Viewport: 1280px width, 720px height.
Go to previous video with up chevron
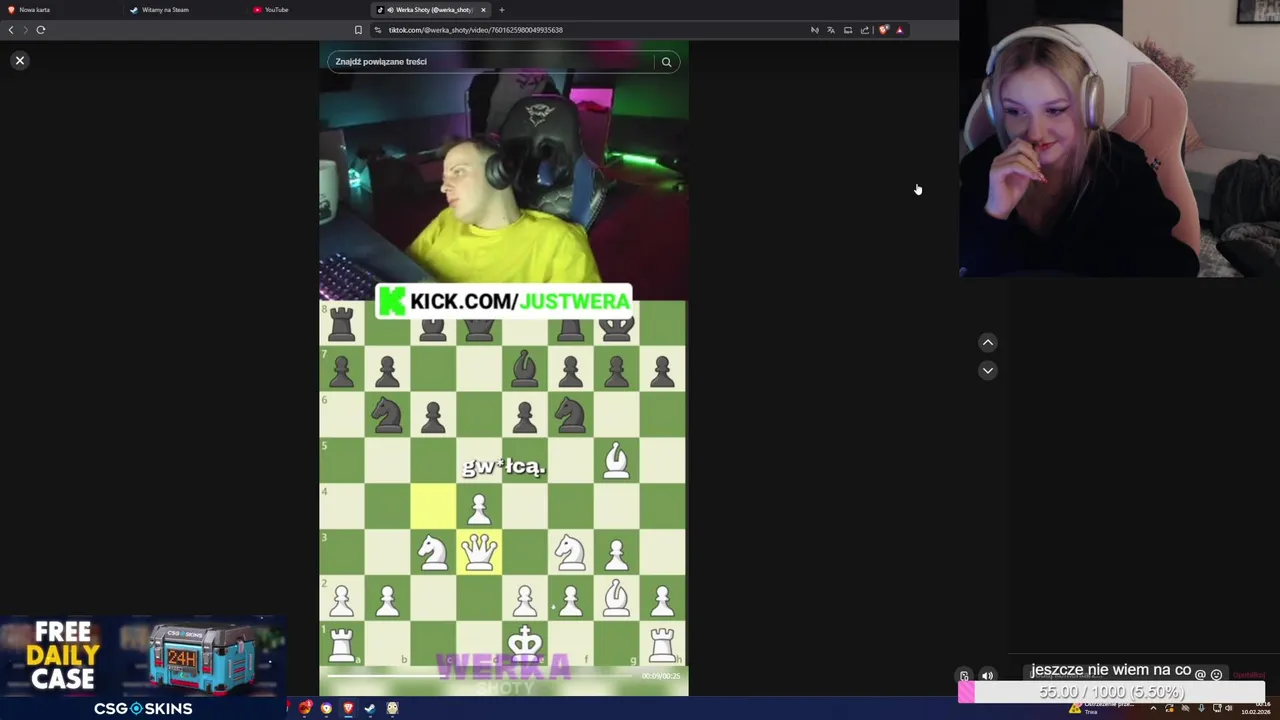(988, 343)
